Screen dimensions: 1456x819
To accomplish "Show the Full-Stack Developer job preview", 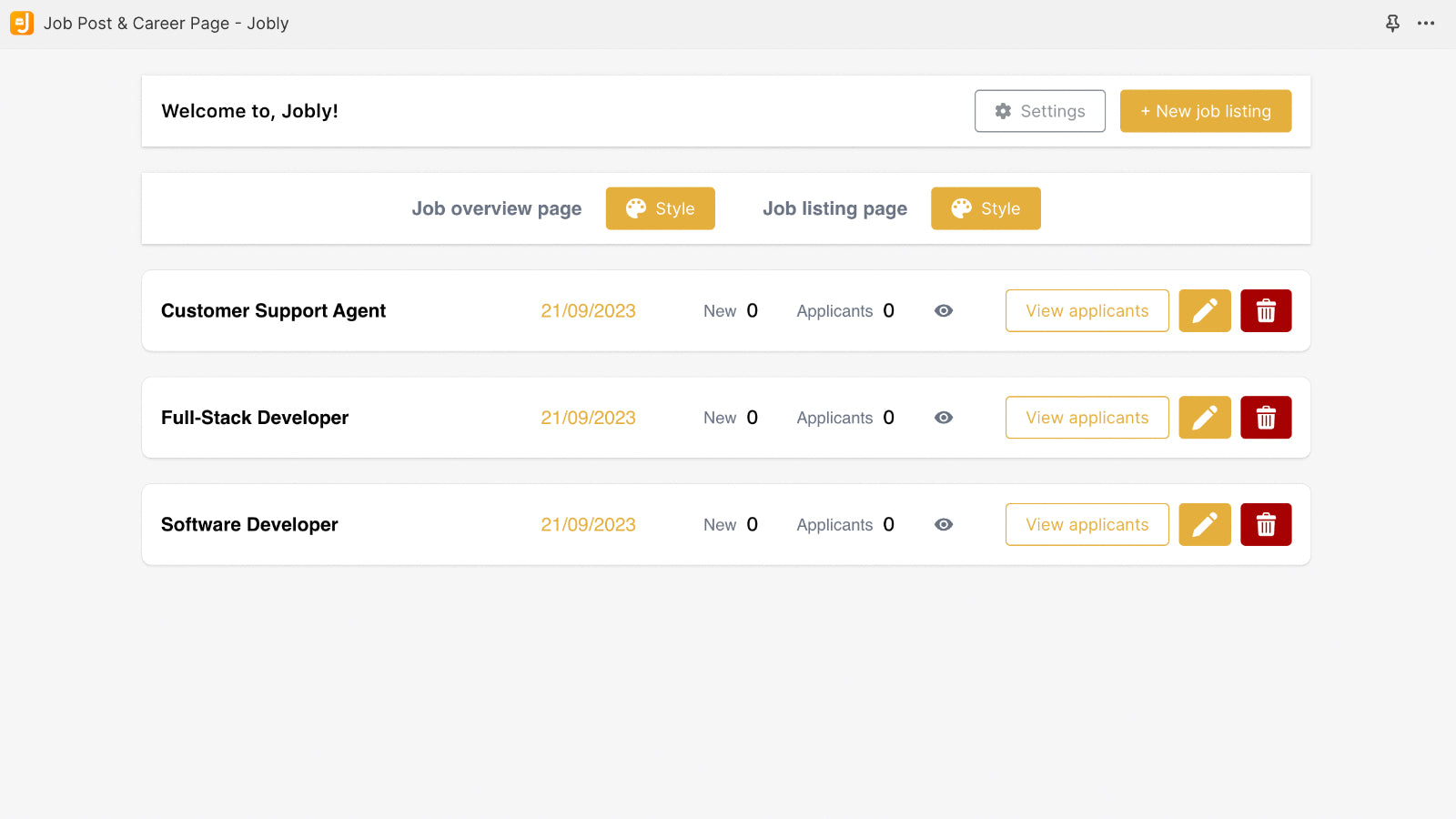I will coord(943,417).
